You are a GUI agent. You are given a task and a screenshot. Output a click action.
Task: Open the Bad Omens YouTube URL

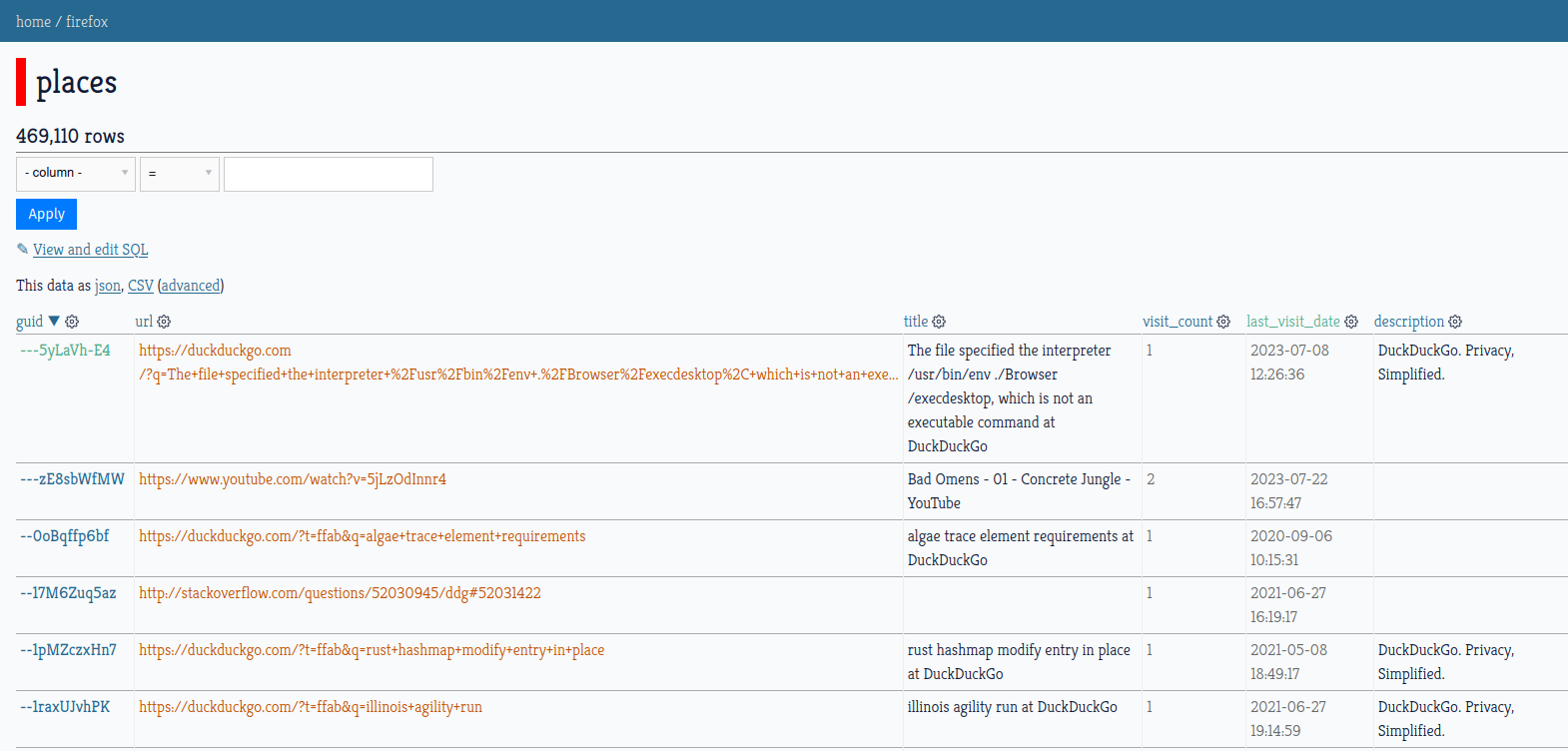(293, 479)
